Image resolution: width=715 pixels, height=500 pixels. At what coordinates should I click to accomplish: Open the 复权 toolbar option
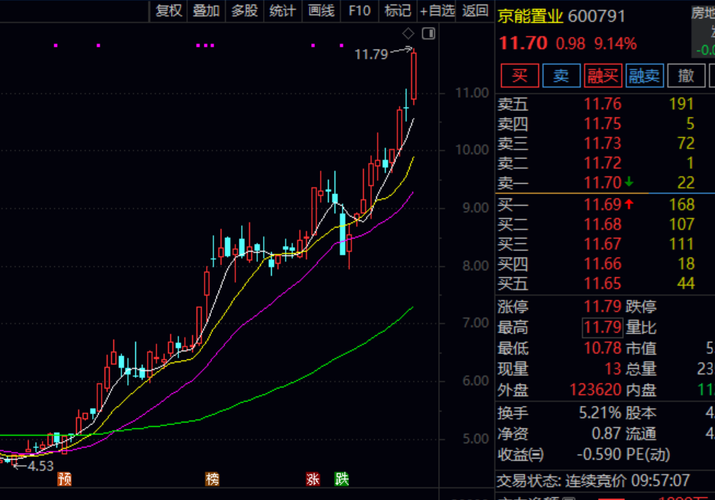(169, 10)
